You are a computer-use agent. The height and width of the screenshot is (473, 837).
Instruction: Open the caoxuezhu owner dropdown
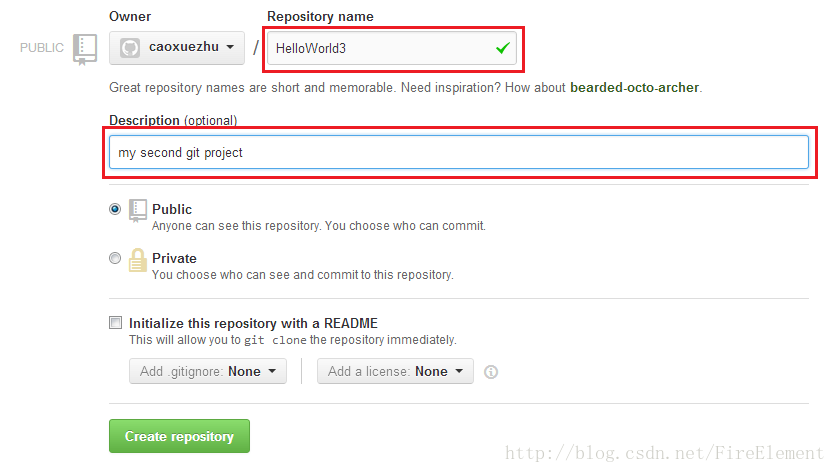(177, 48)
